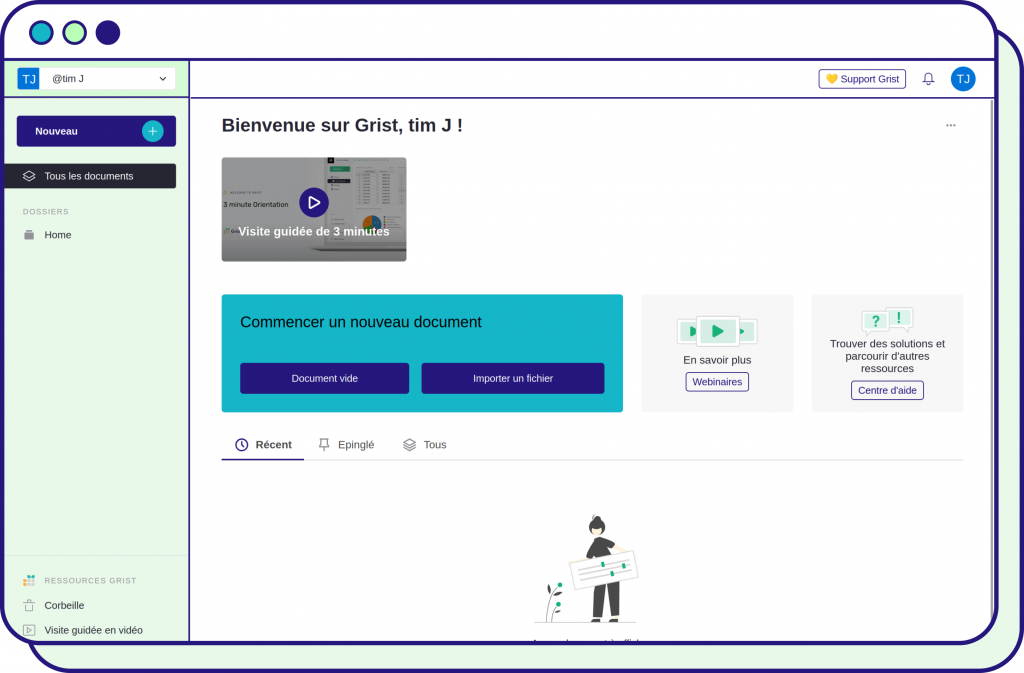
Task: Click Importer un fichier
Action: tap(513, 379)
